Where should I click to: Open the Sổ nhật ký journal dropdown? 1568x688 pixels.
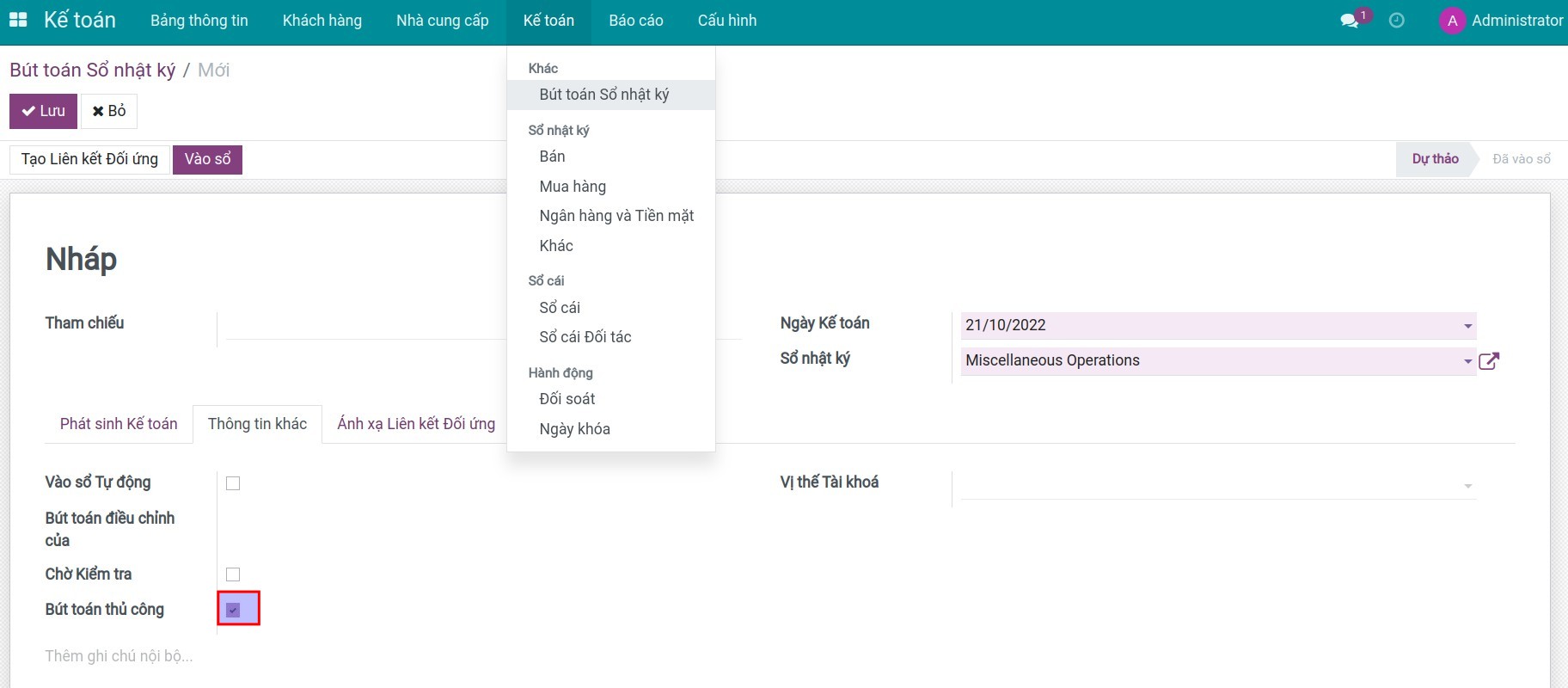pyautogui.click(x=1467, y=361)
